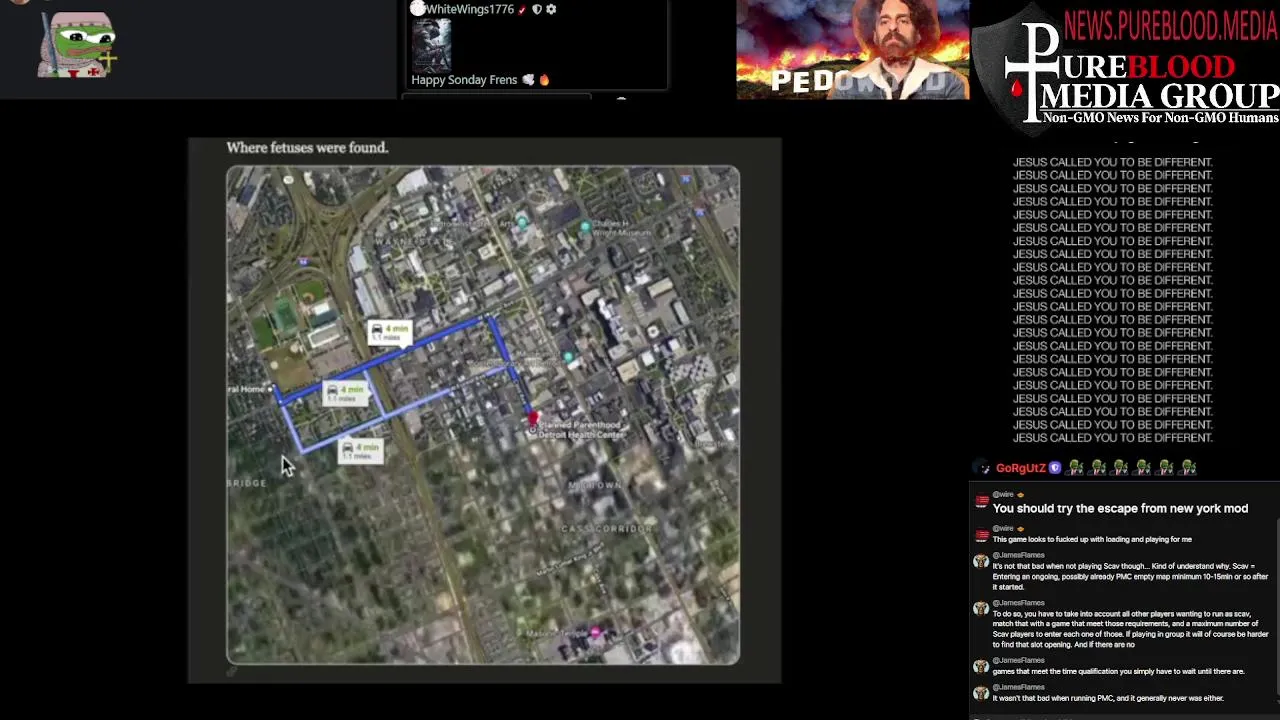Click wire's avatar beside 'This game looks' message
The height and width of the screenshot is (720, 1280).
[x=982, y=535]
